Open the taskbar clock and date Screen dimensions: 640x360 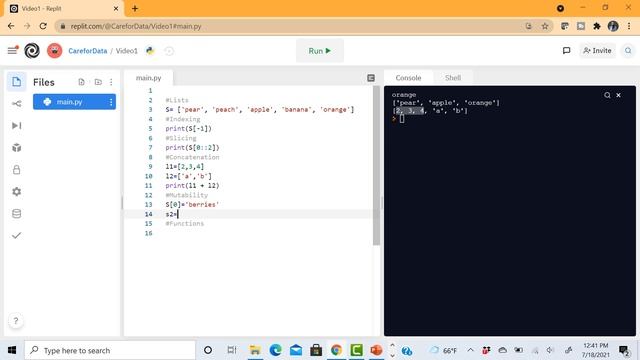(x=596, y=350)
